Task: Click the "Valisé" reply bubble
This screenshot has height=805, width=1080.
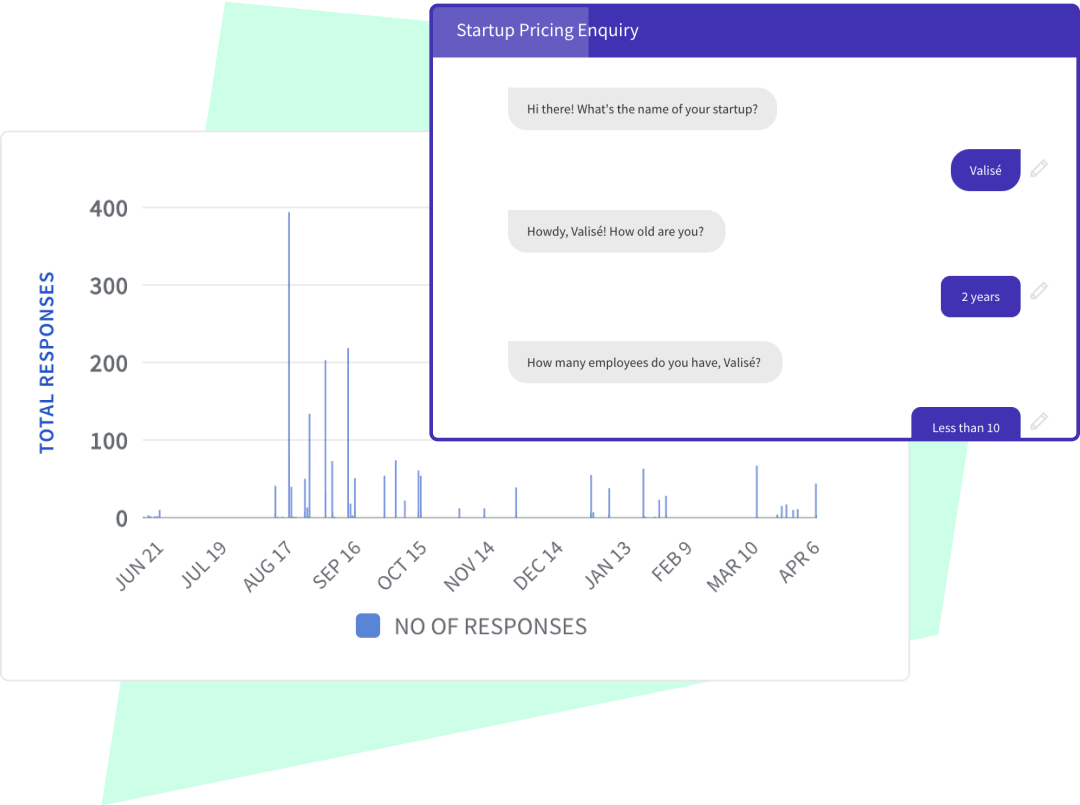Action: point(985,170)
